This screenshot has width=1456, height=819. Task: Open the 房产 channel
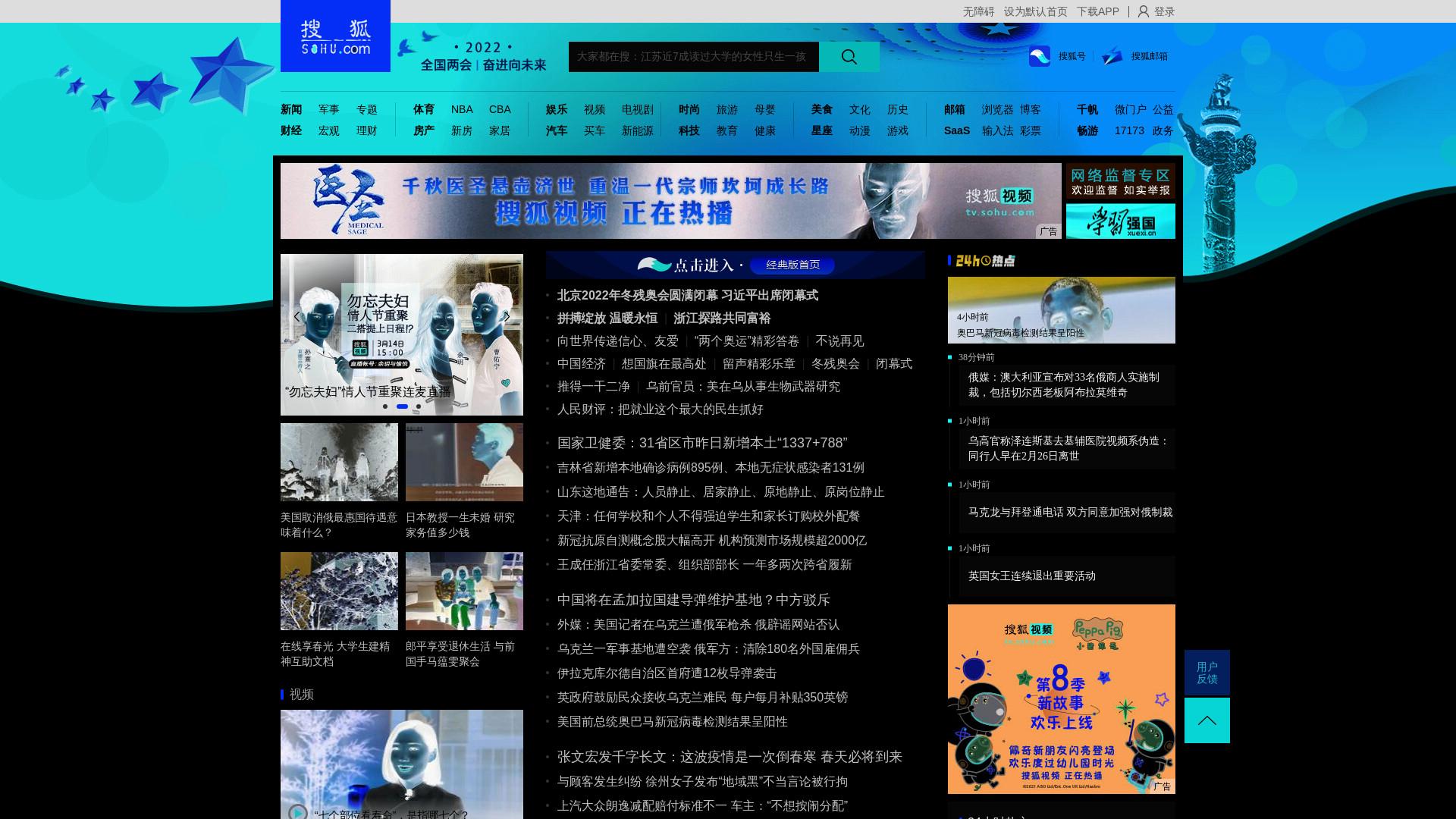(424, 130)
